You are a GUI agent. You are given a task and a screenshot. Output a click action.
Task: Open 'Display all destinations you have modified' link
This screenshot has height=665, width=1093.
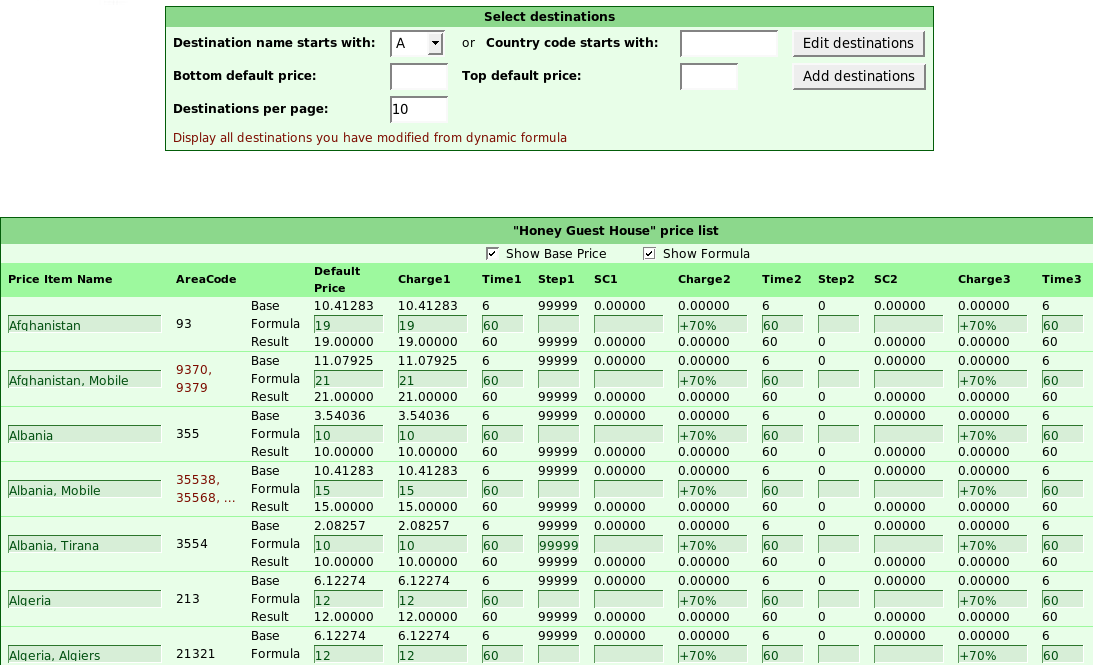coord(369,138)
